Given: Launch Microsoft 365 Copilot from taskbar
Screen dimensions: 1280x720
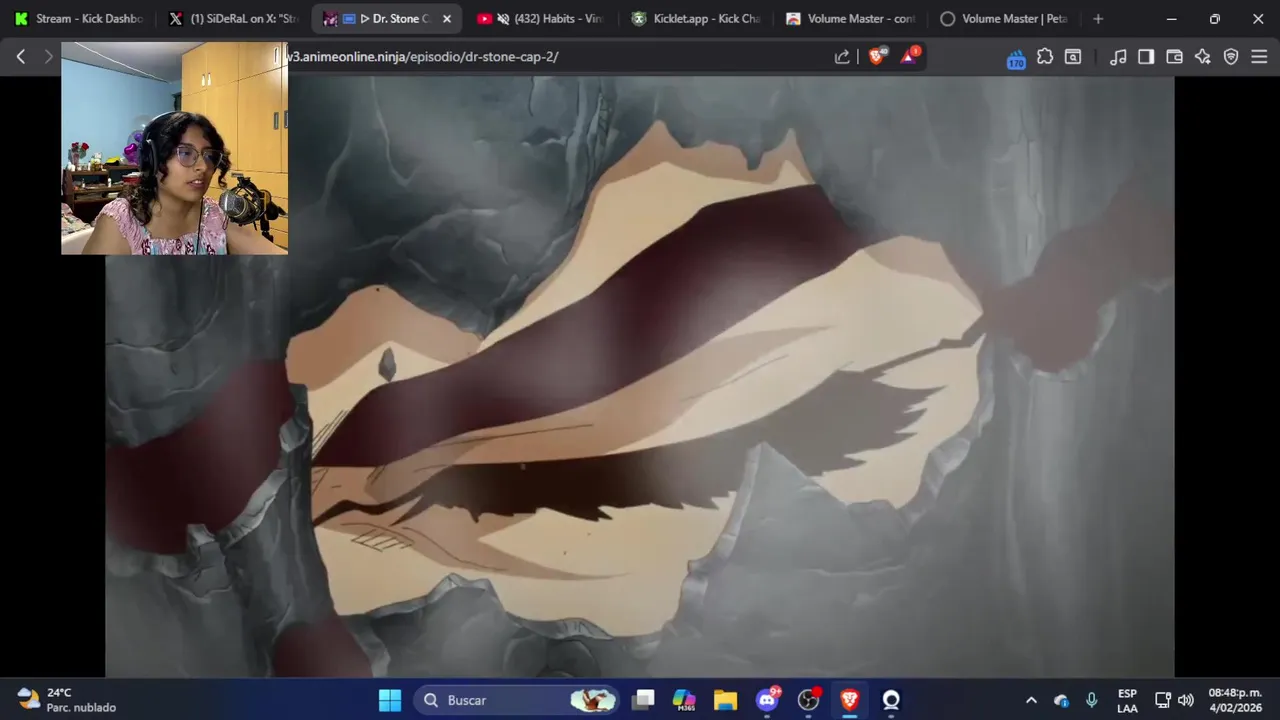Looking at the screenshot, I should 684,700.
